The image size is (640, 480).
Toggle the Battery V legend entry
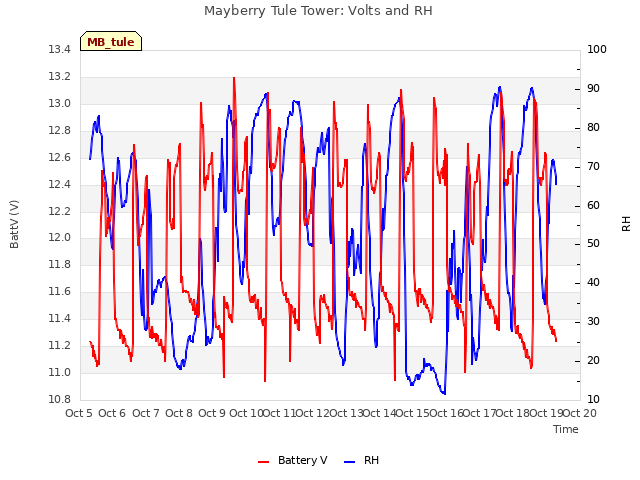pos(292,460)
